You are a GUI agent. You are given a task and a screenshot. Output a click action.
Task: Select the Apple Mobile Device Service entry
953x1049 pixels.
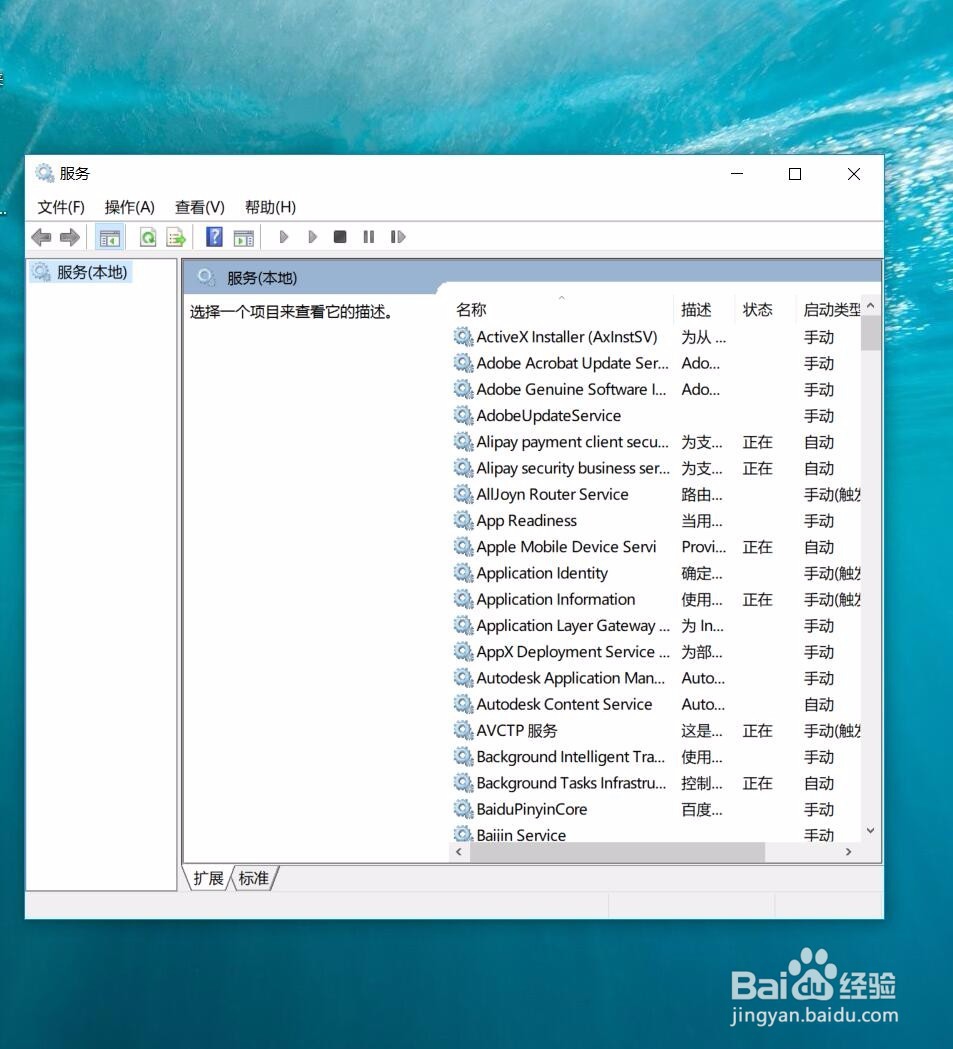tap(558, 547)
